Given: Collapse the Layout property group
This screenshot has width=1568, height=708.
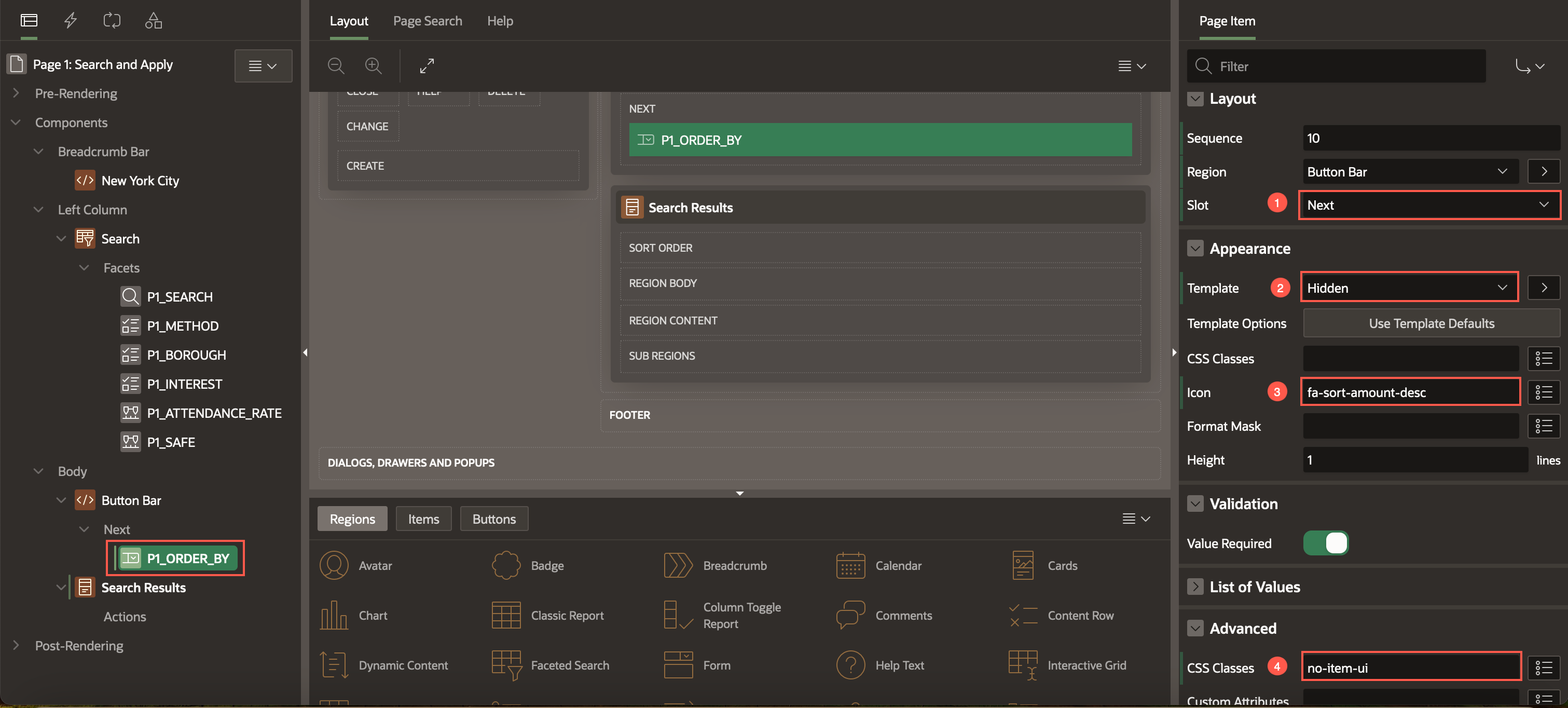Looking at the screenshot, I should [x=1195, y=99].
